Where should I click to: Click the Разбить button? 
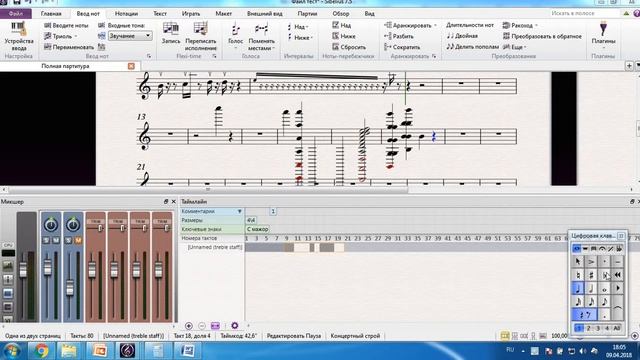click(399, 36)
